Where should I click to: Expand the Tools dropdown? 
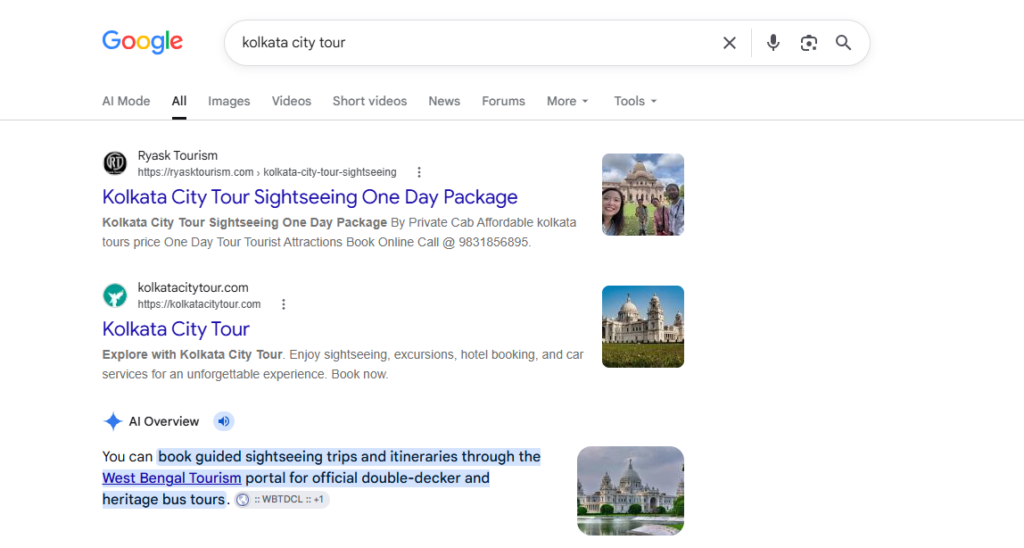click(635, 101)
